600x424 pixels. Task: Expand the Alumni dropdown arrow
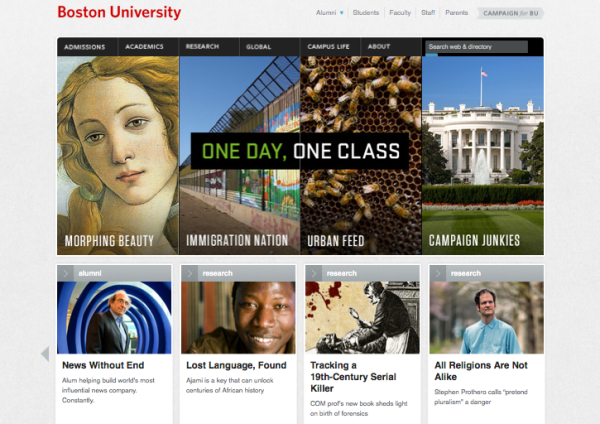coord(342,13)
